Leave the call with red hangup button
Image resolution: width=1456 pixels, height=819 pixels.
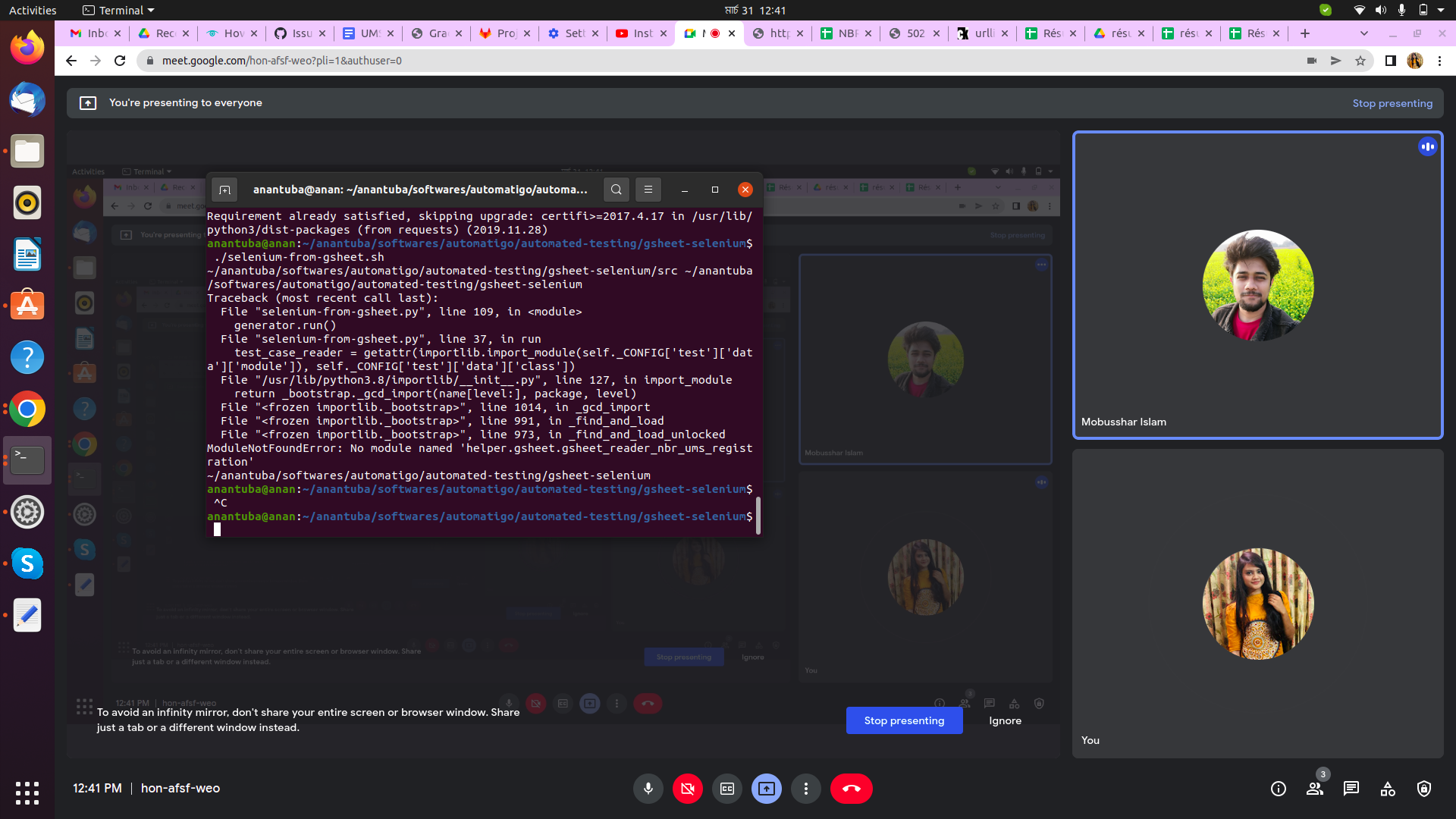point(851,789)
